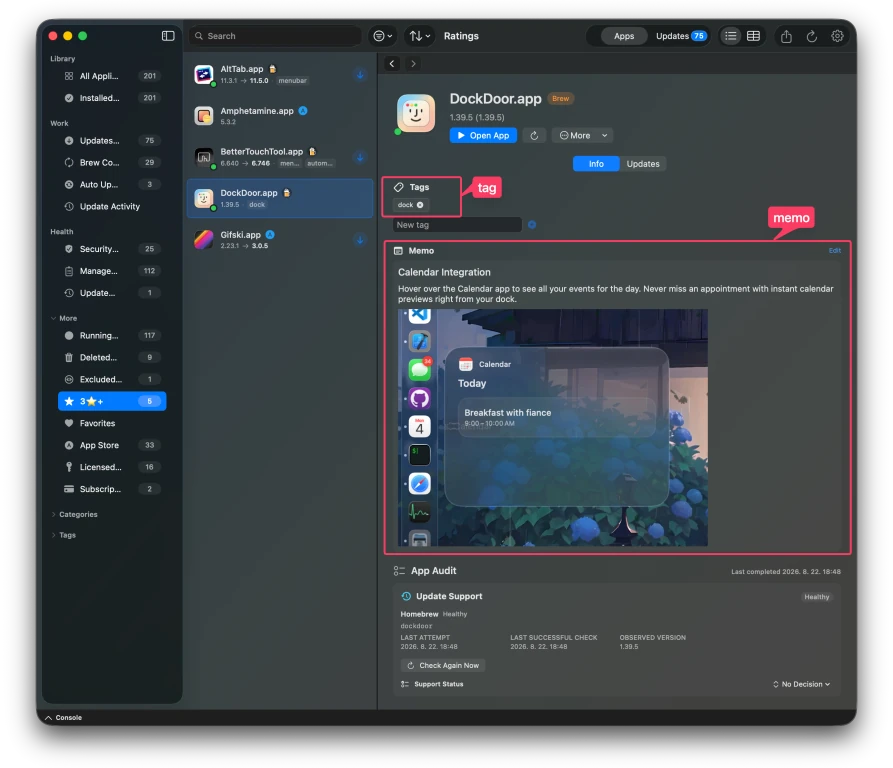Click Edit link for Memo
Screen dimensions: 893x768
point(834,250)
